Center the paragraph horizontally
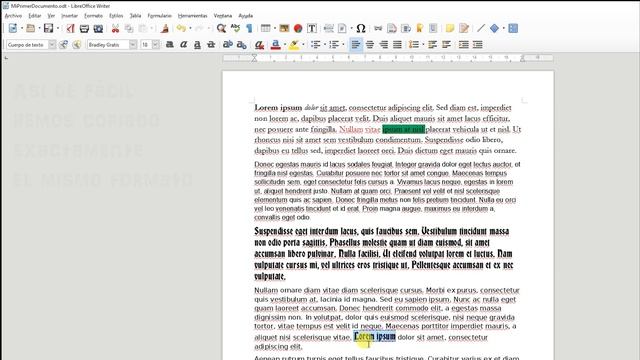 click(370, 44)
